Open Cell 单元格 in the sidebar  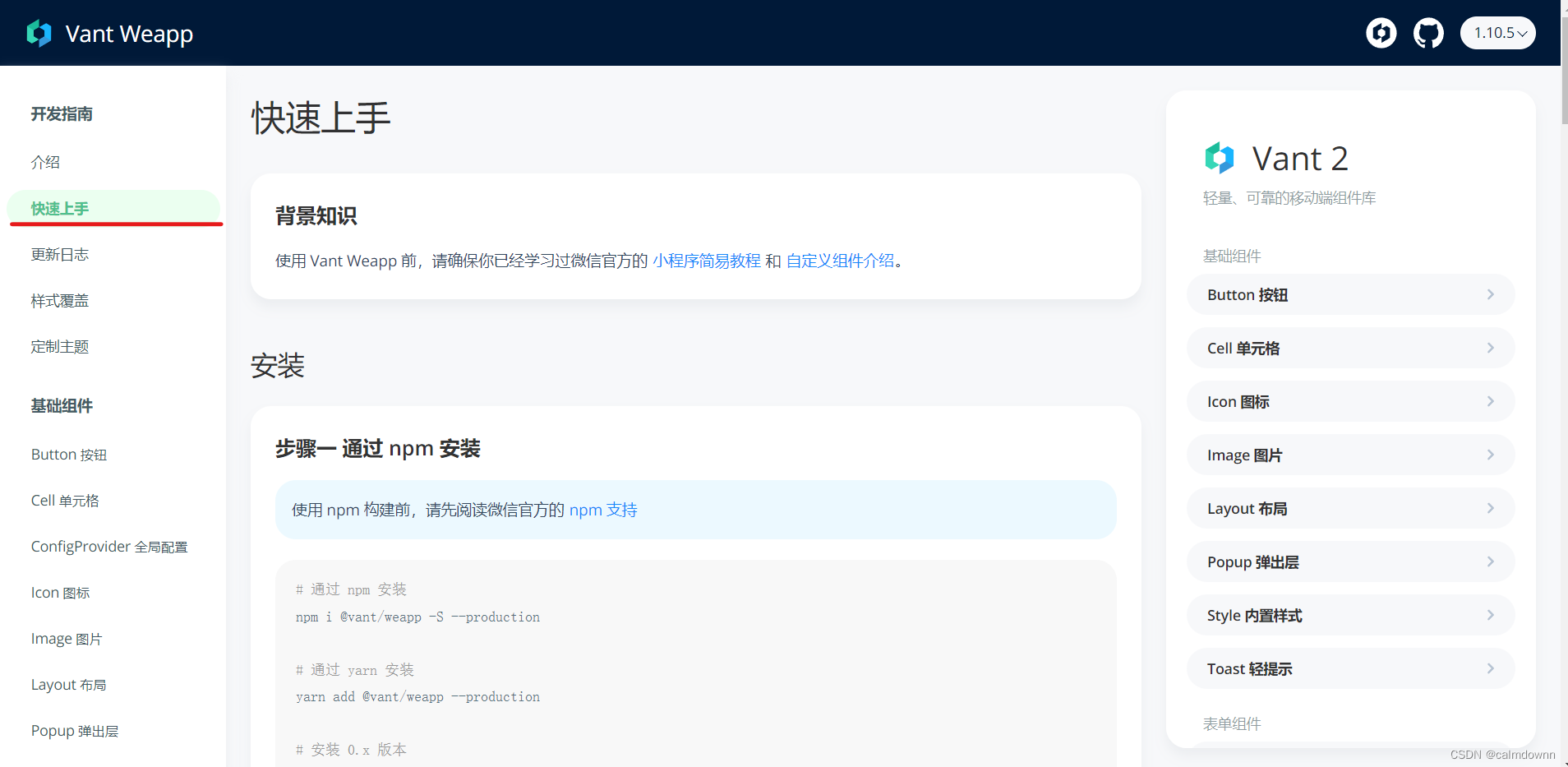tap(65, 501)
